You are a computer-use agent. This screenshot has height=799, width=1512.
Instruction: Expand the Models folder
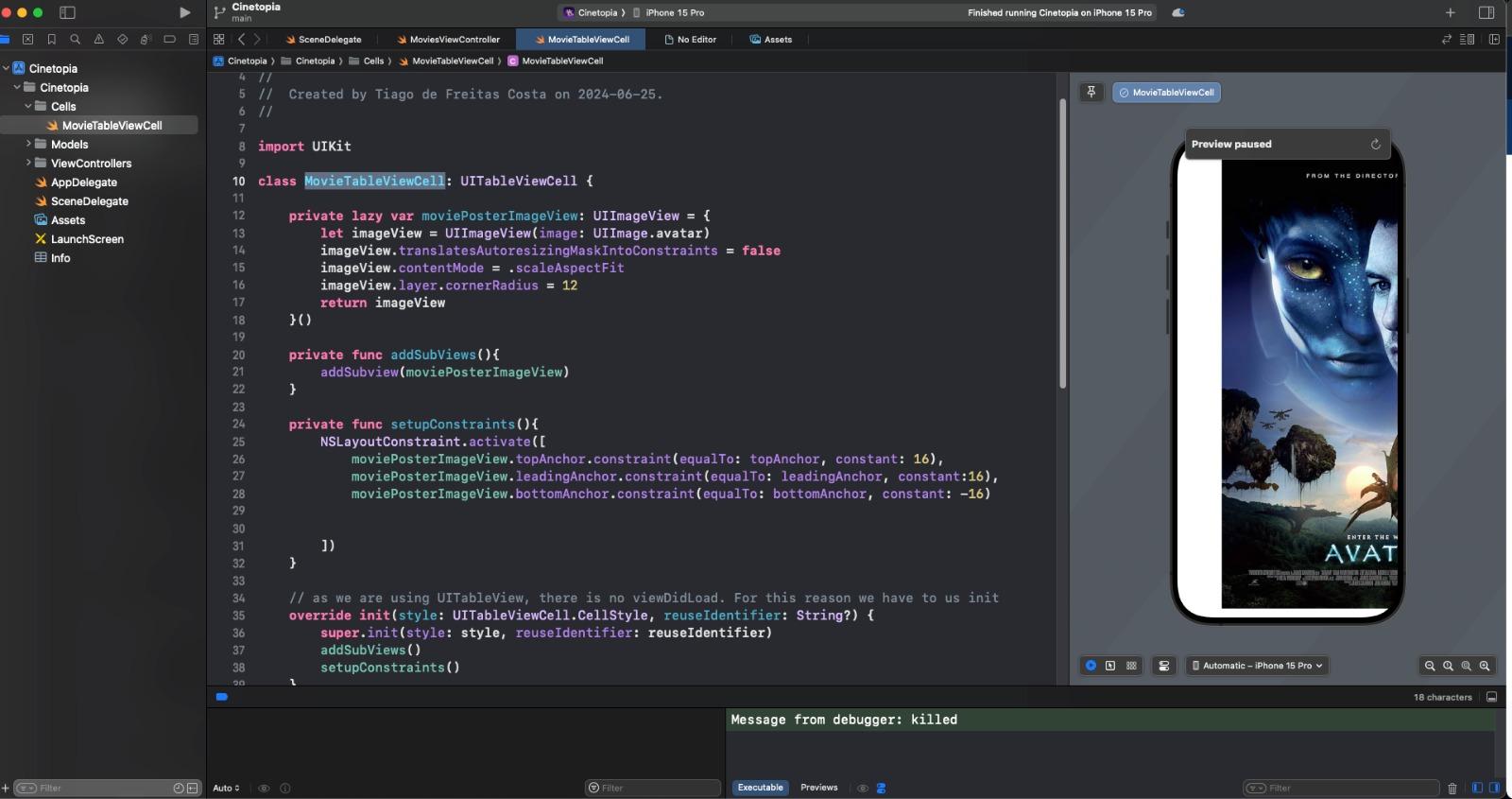point(28,144)
